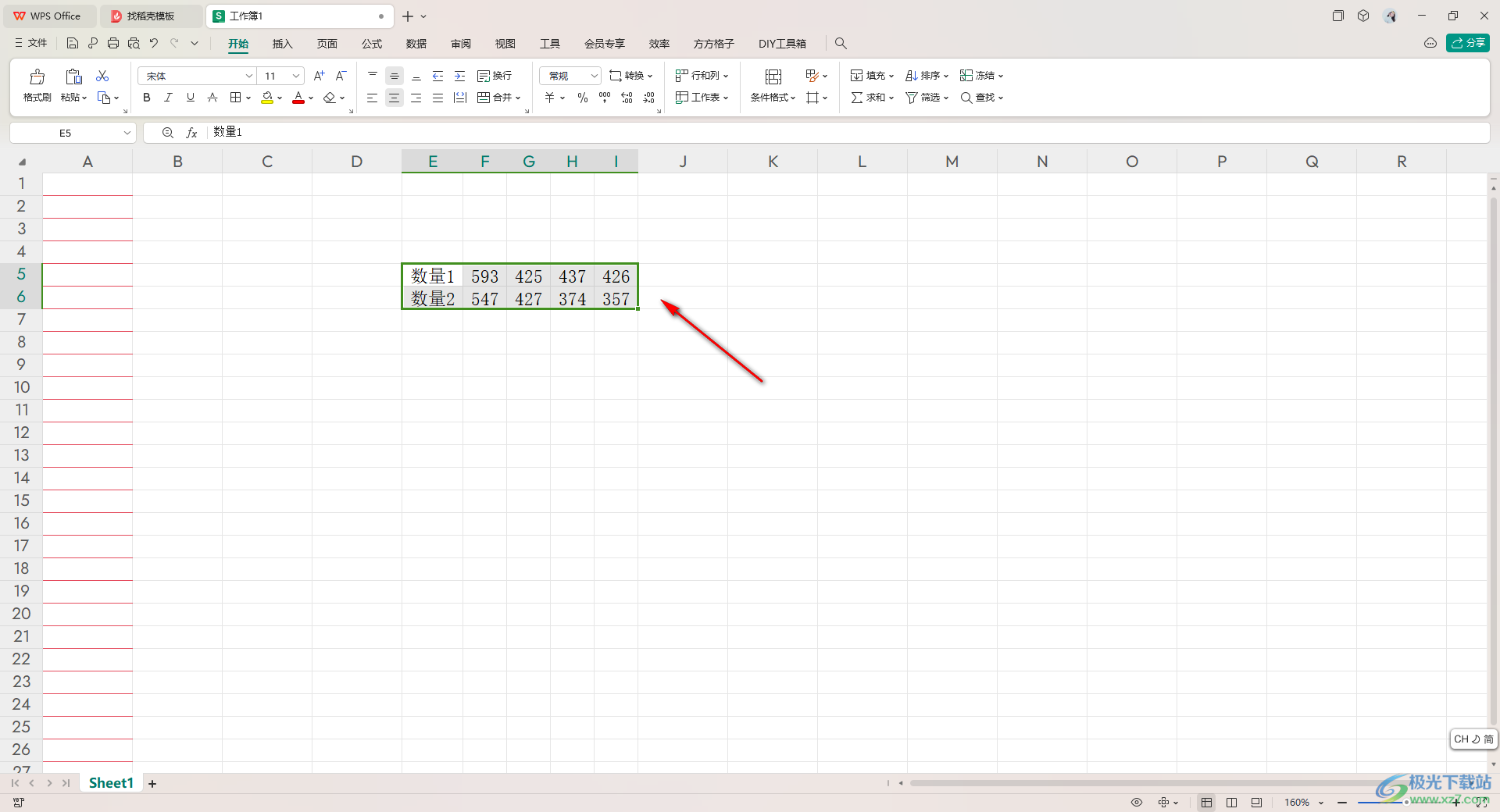Open the Review (审阅) tab

(x=461, y=44)
